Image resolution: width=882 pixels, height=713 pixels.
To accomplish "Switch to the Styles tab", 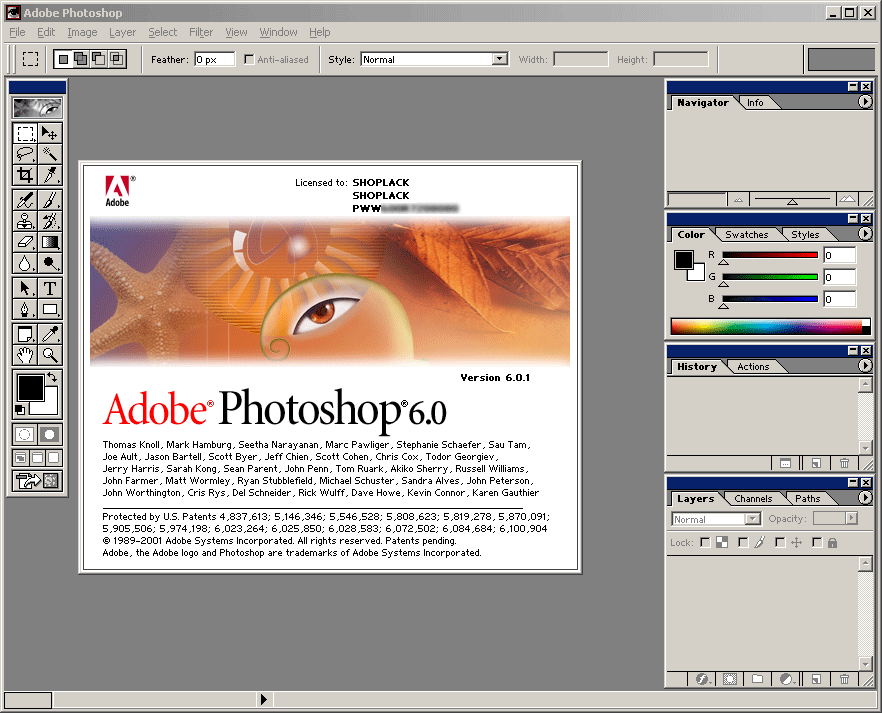I will click(x=805, y=234).
